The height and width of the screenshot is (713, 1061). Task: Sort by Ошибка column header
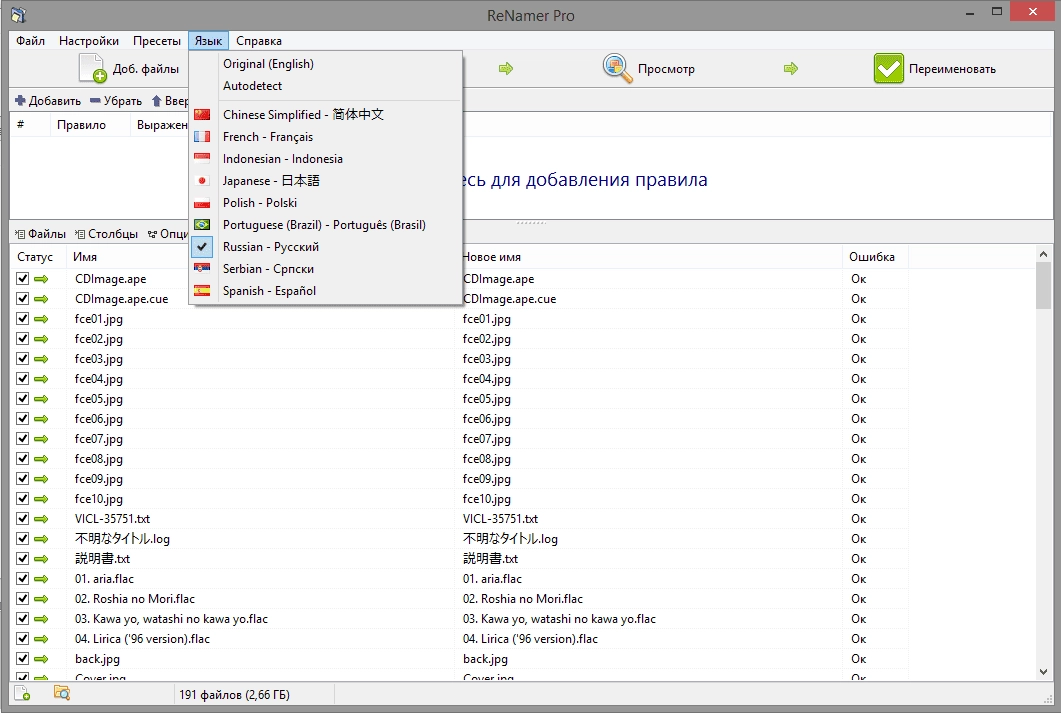pyautogui.click(x=875, y=257)
